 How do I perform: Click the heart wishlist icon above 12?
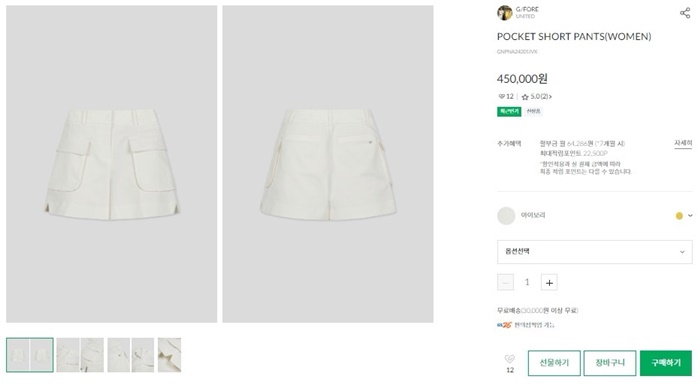[x=509, y=359]
